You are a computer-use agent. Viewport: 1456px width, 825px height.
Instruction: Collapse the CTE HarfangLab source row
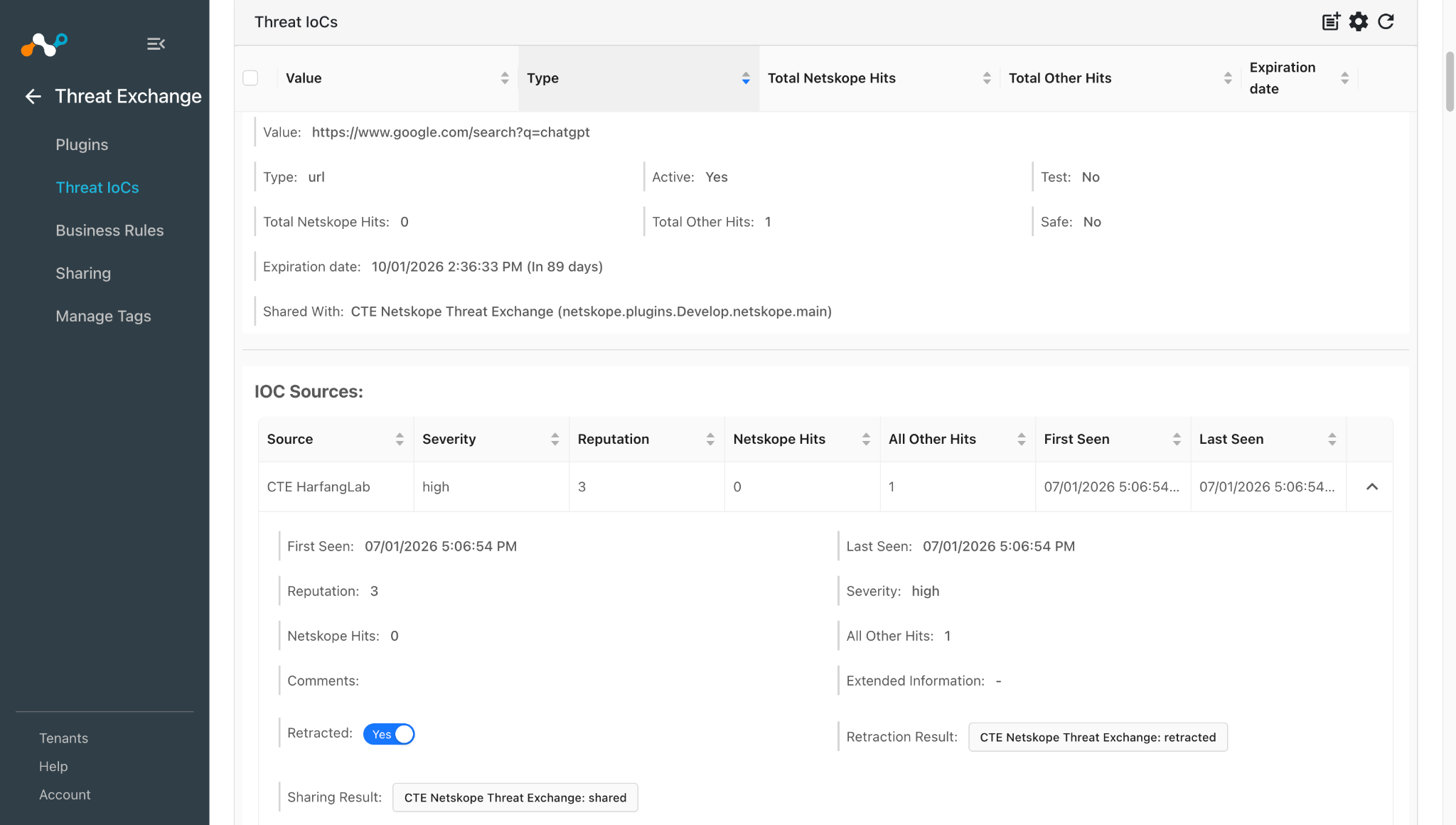point(1372,487)
